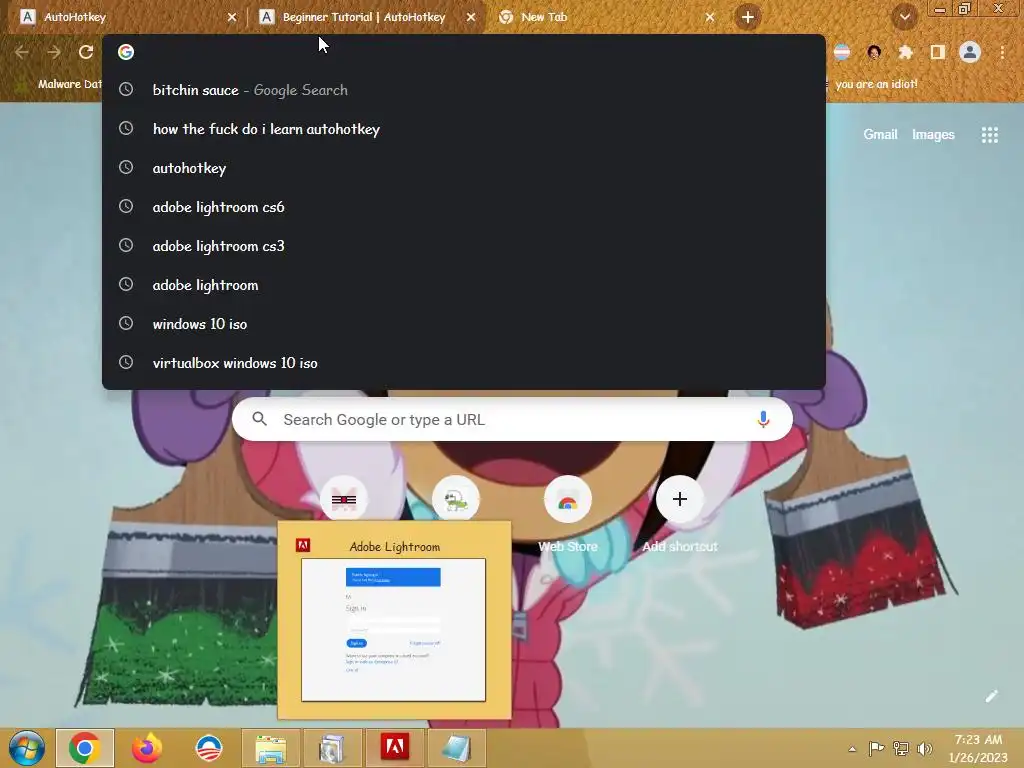Screen dimensions: 1024x768
Task: Go back with the back arrow
Action: (22, 52)
